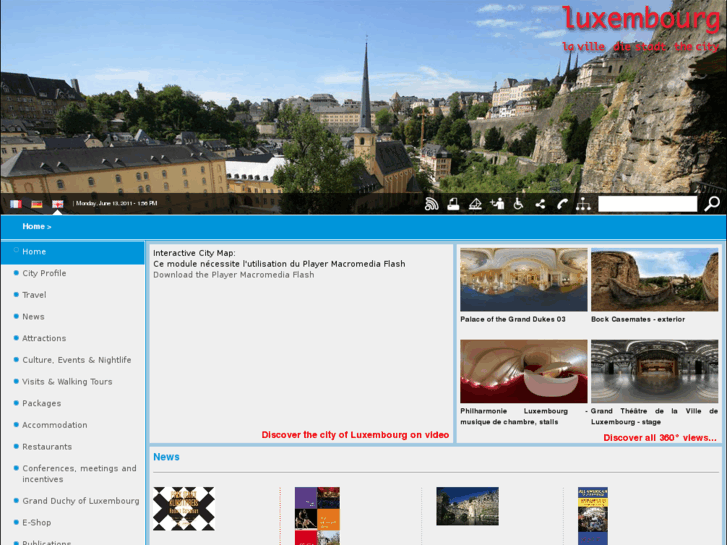Open the night fortress news image
This screenshot has width=727, height=545.
467,506
